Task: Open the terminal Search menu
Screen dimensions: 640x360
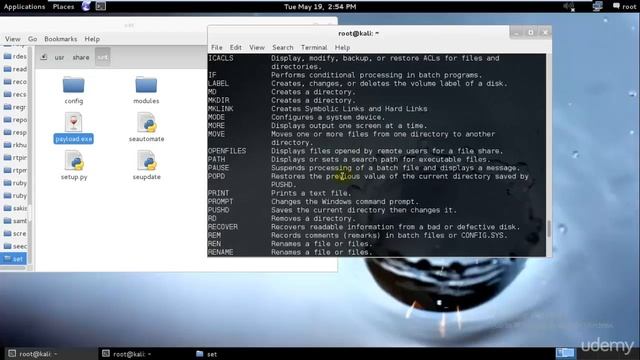Action: 282,47
